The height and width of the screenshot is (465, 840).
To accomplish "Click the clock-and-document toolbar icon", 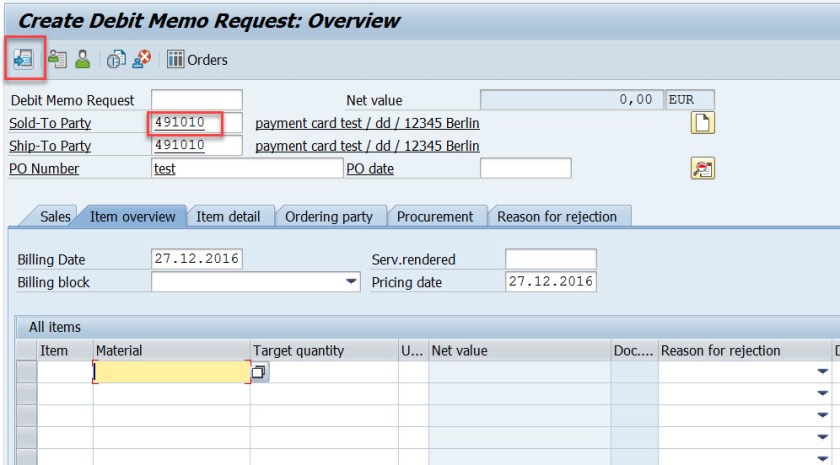I will pos(115,60).
